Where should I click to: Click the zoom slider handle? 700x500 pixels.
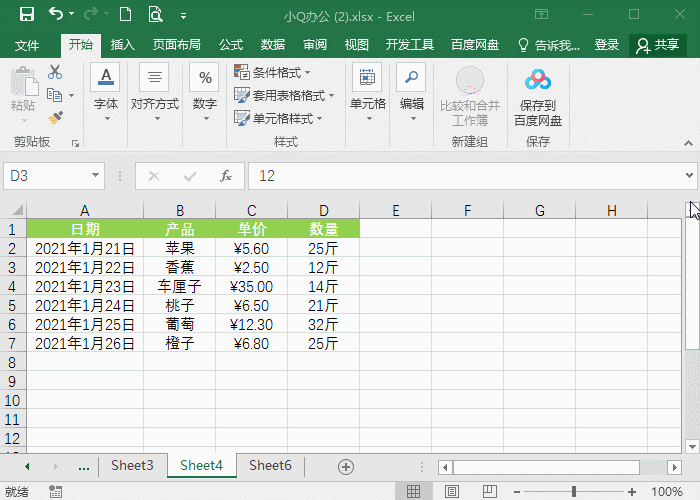point(574,492)
